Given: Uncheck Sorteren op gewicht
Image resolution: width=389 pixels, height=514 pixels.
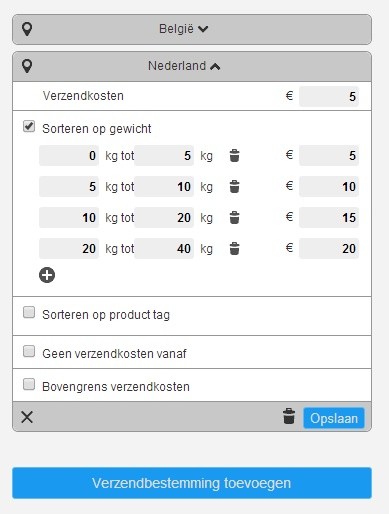Looking at the screenshot, I should [29, 126].
